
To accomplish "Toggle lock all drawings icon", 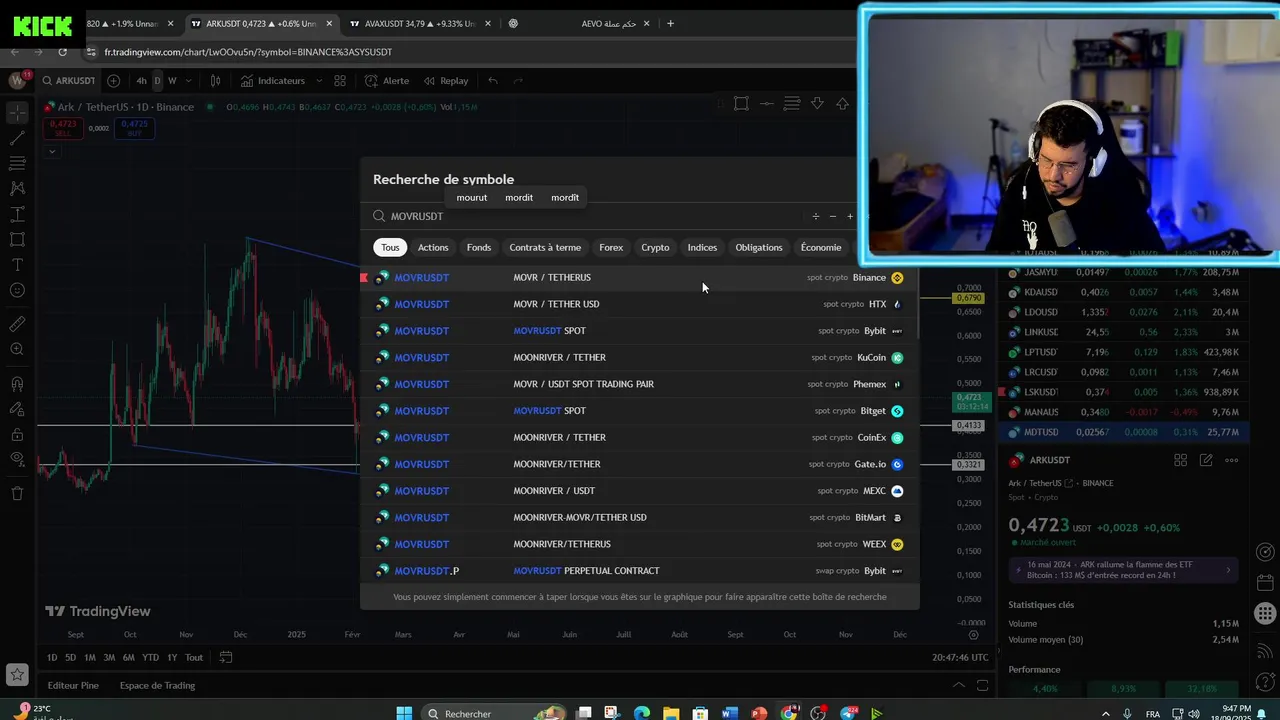I will click(17, 434).
